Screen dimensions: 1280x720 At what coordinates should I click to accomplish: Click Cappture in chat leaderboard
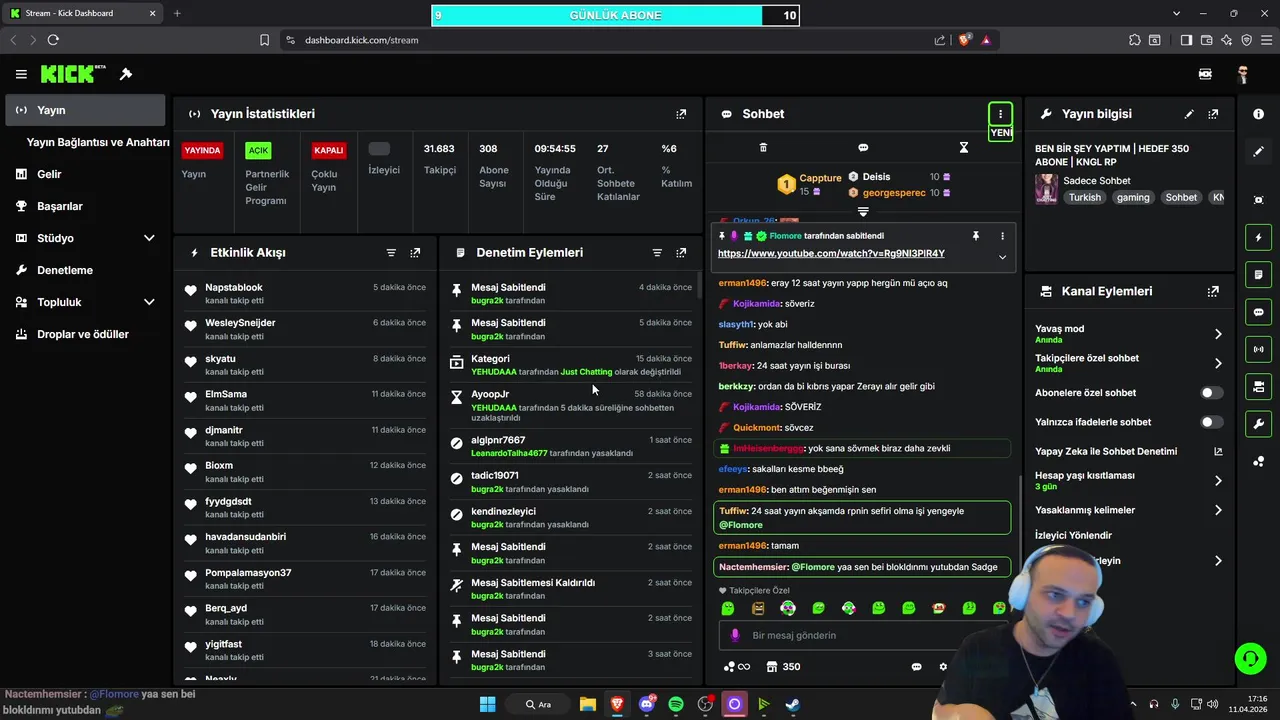pyautogui.click(x=820, y=178)
